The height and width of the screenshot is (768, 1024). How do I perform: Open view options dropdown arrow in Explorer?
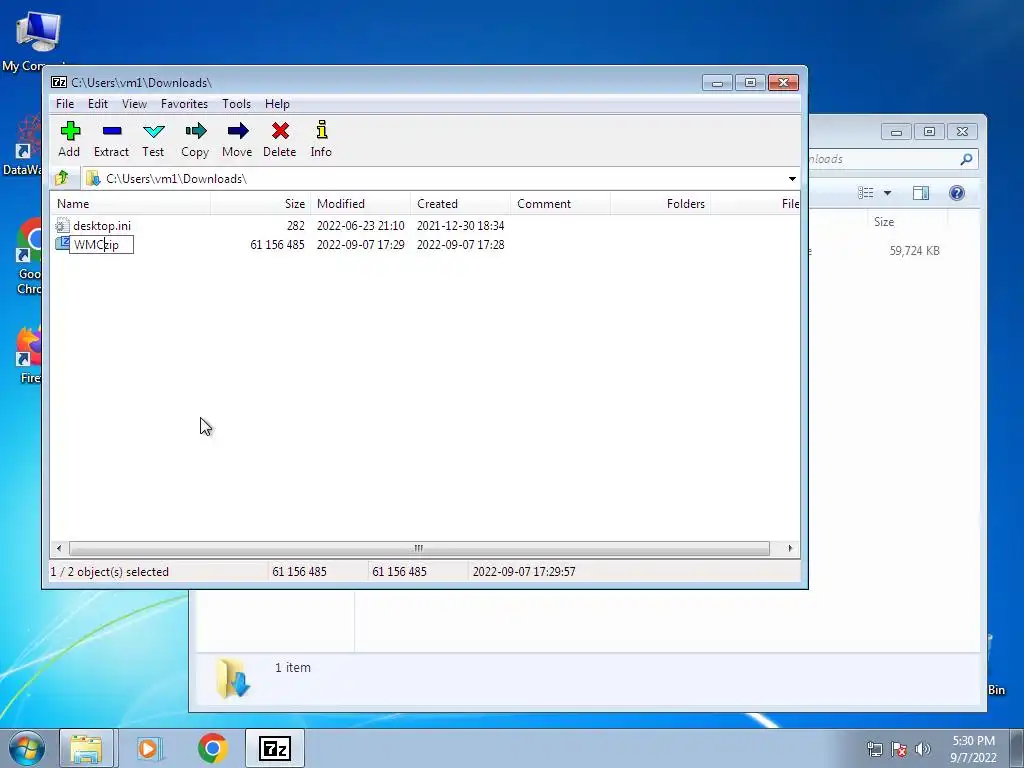pos(888,193)
